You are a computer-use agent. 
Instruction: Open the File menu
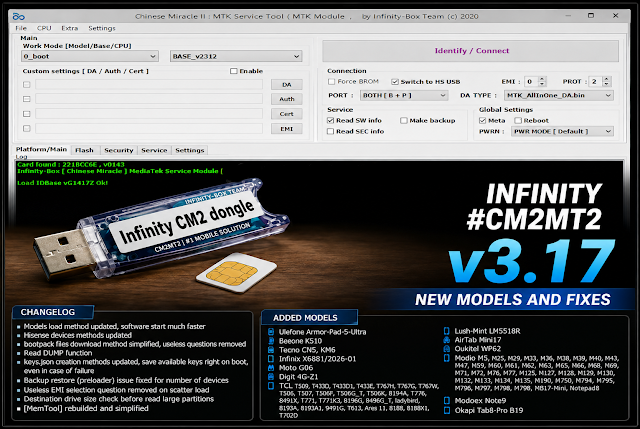point(21,28)
